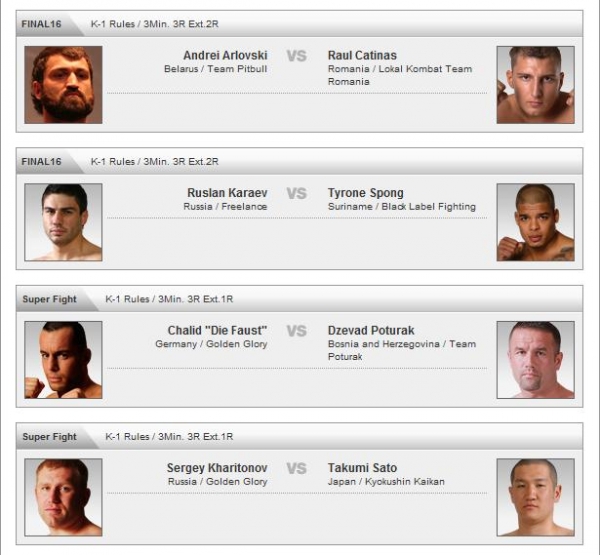Open Raul Catinas fighter name link
Image resolution: width=600 pixels, height=555 pixels.
pos(362,56)
